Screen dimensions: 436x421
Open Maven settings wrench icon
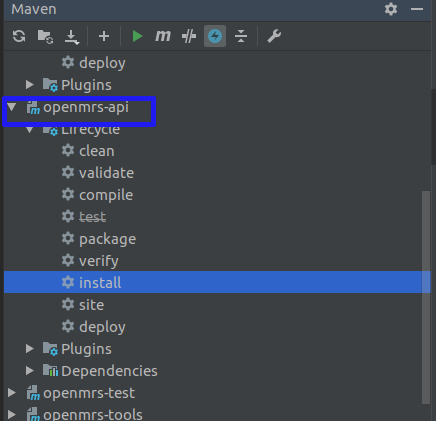(x=274, y=36)
